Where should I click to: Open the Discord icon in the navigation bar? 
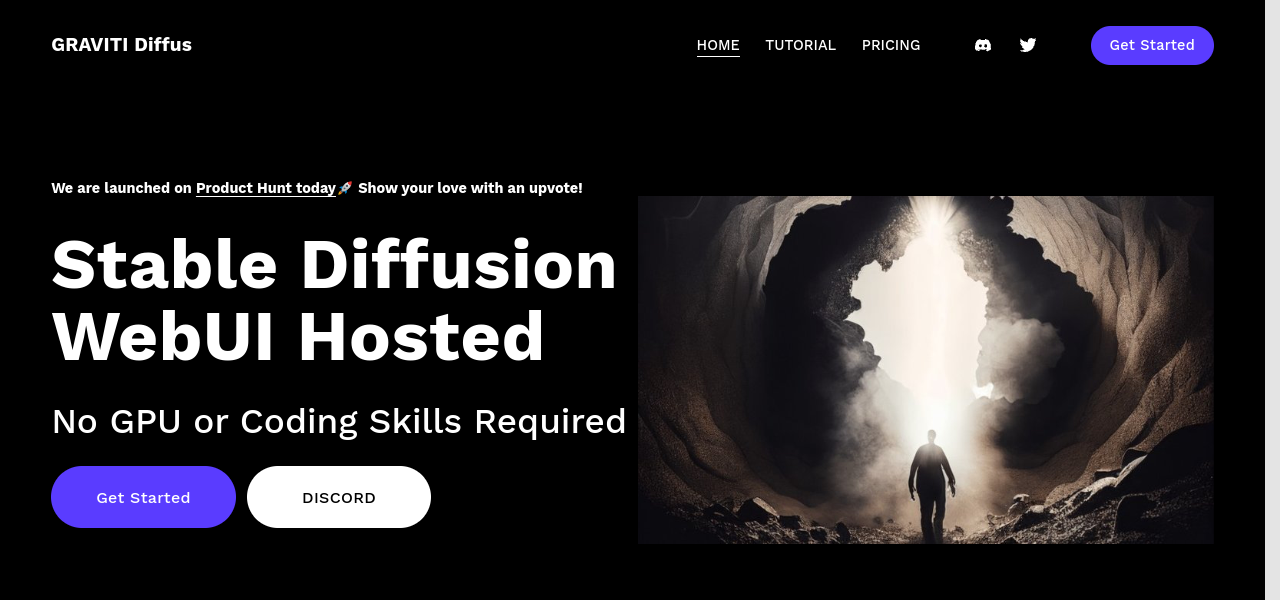pos(983,45)
